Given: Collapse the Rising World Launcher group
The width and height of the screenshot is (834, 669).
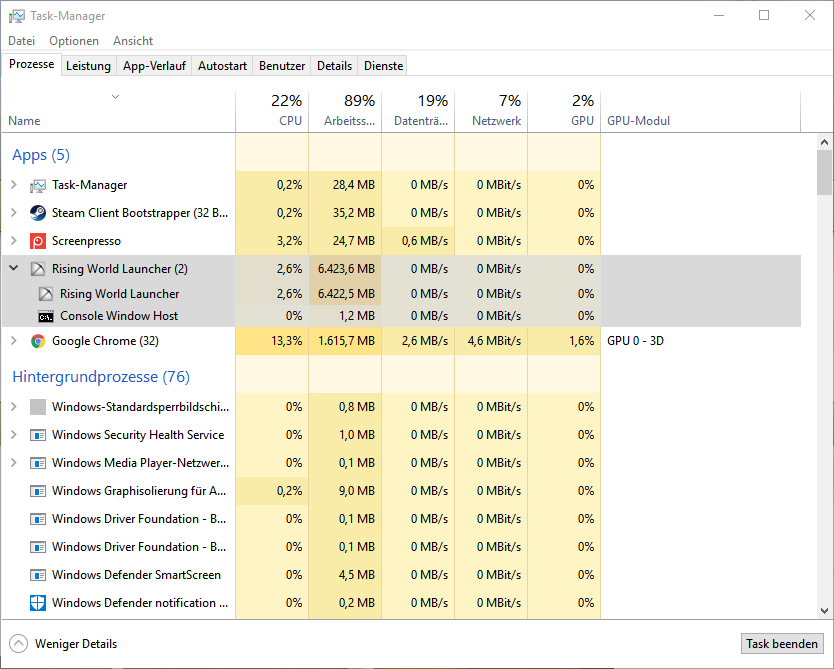Looking at the screenshot, I should pos(14,269).
